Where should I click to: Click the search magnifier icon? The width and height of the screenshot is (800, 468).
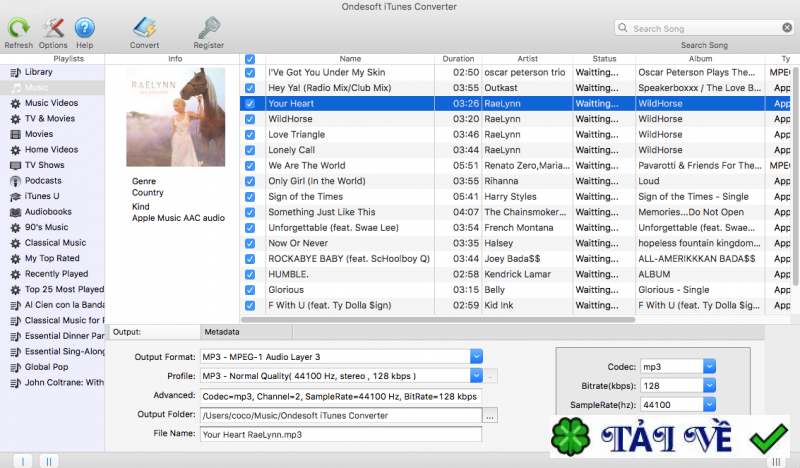pyautogui.click(x=623, y=28)
